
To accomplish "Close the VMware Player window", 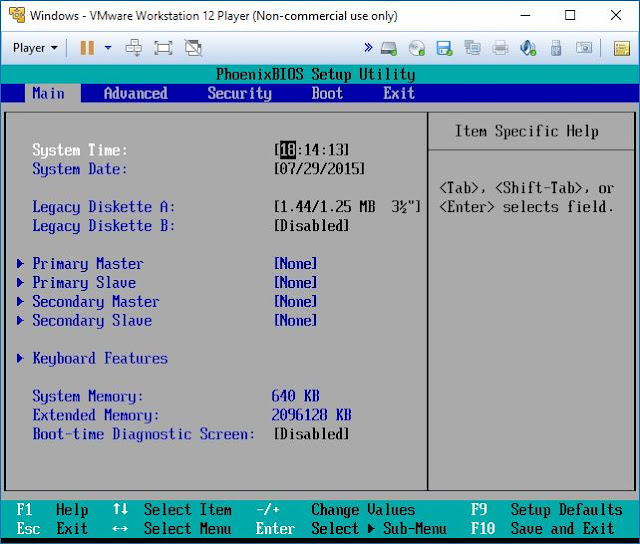I will point(616,16).
